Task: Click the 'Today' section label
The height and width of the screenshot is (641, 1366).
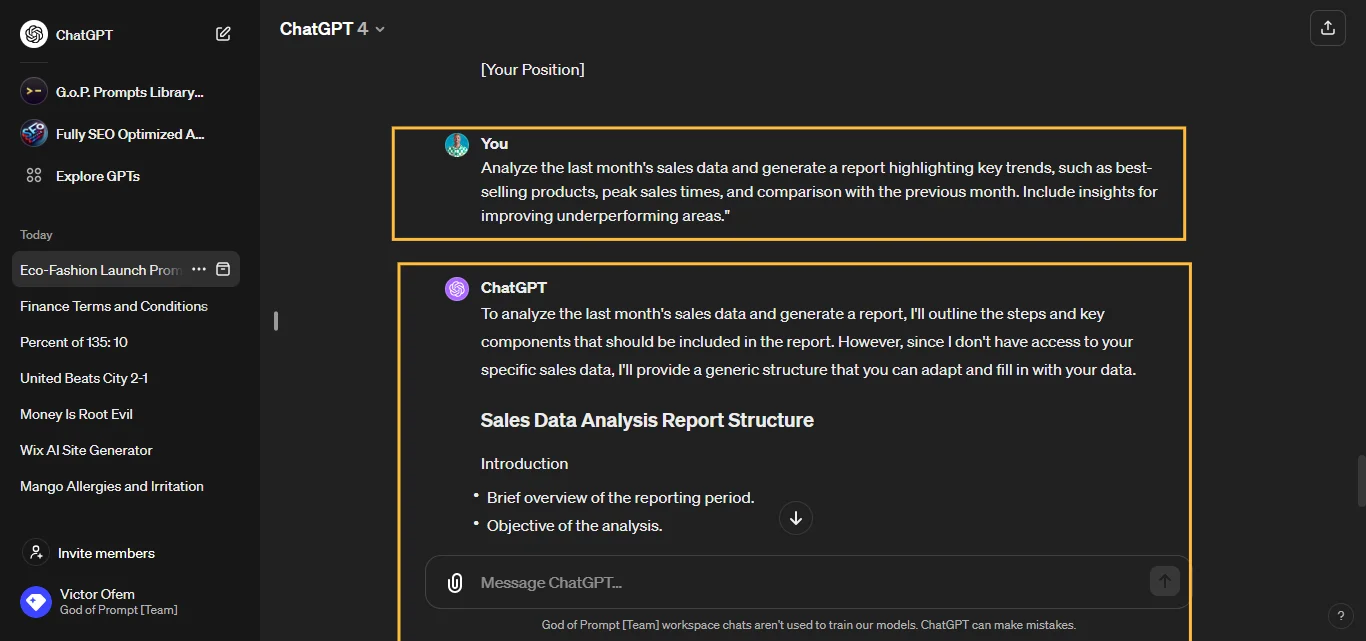Action: (x=36, y=235)
